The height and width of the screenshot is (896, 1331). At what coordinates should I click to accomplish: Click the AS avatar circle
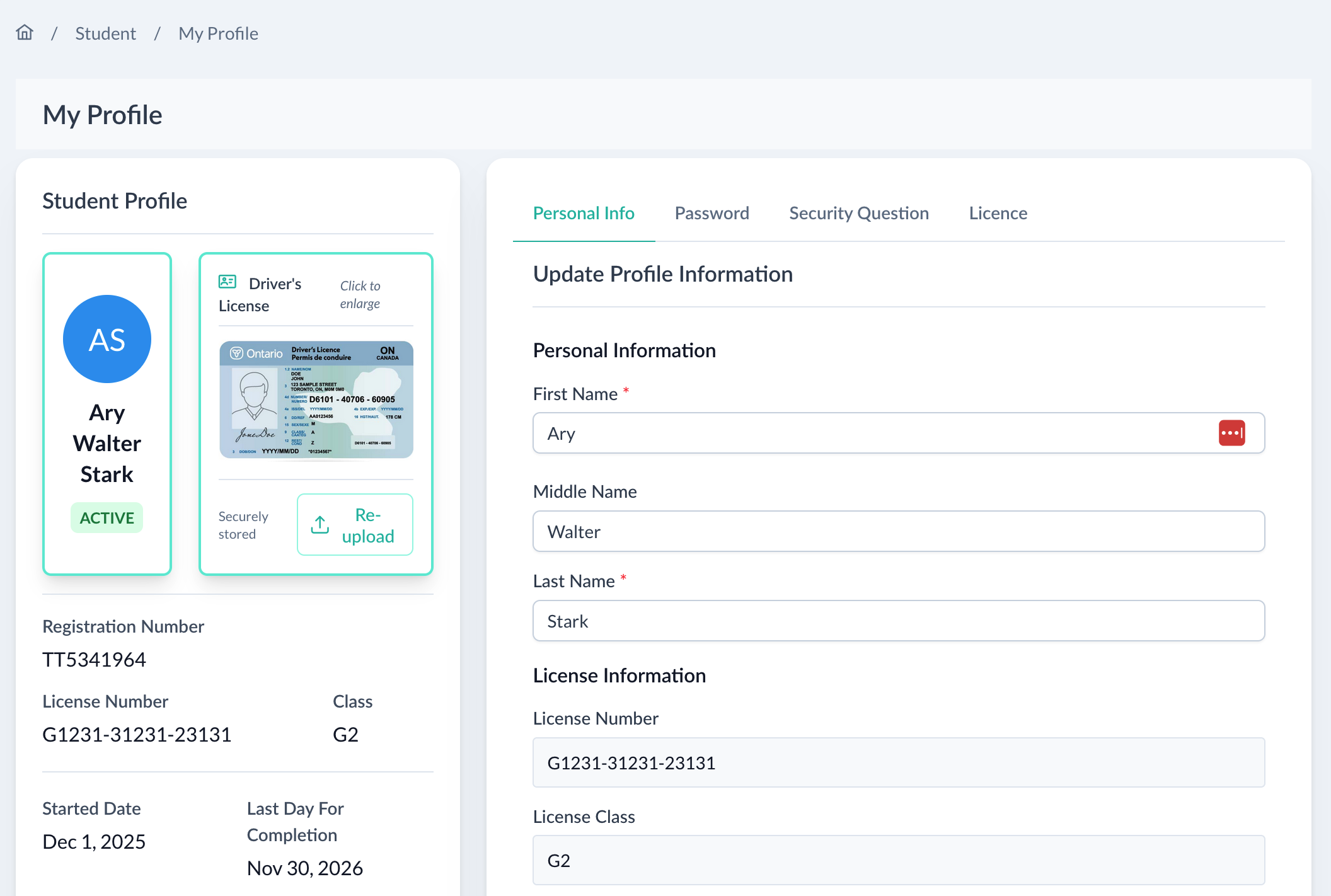(x=107, y=339)
